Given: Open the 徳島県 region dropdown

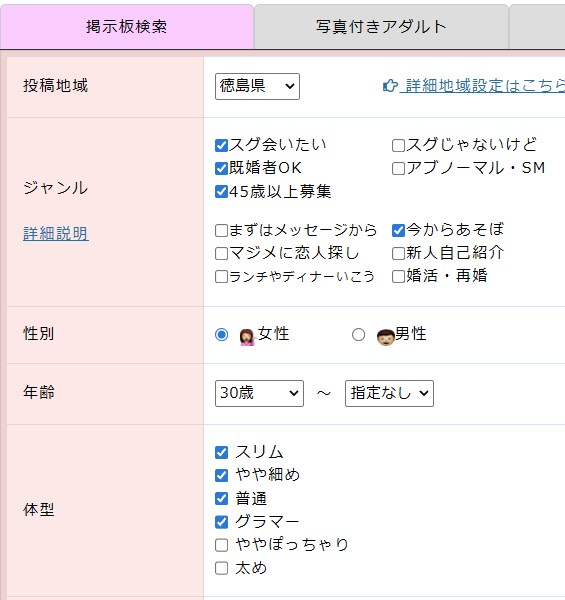Looking at the screenshot, I should [x=257, y=86].
